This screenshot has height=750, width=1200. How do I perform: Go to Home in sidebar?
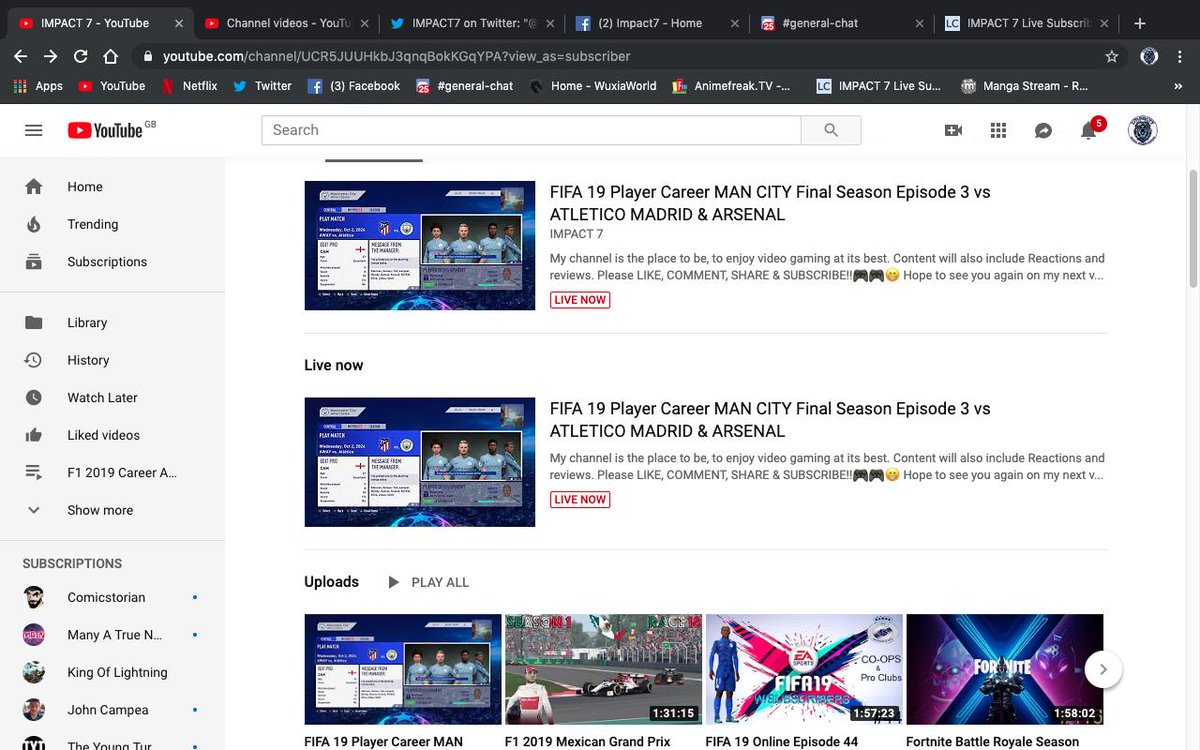(112, 187)
